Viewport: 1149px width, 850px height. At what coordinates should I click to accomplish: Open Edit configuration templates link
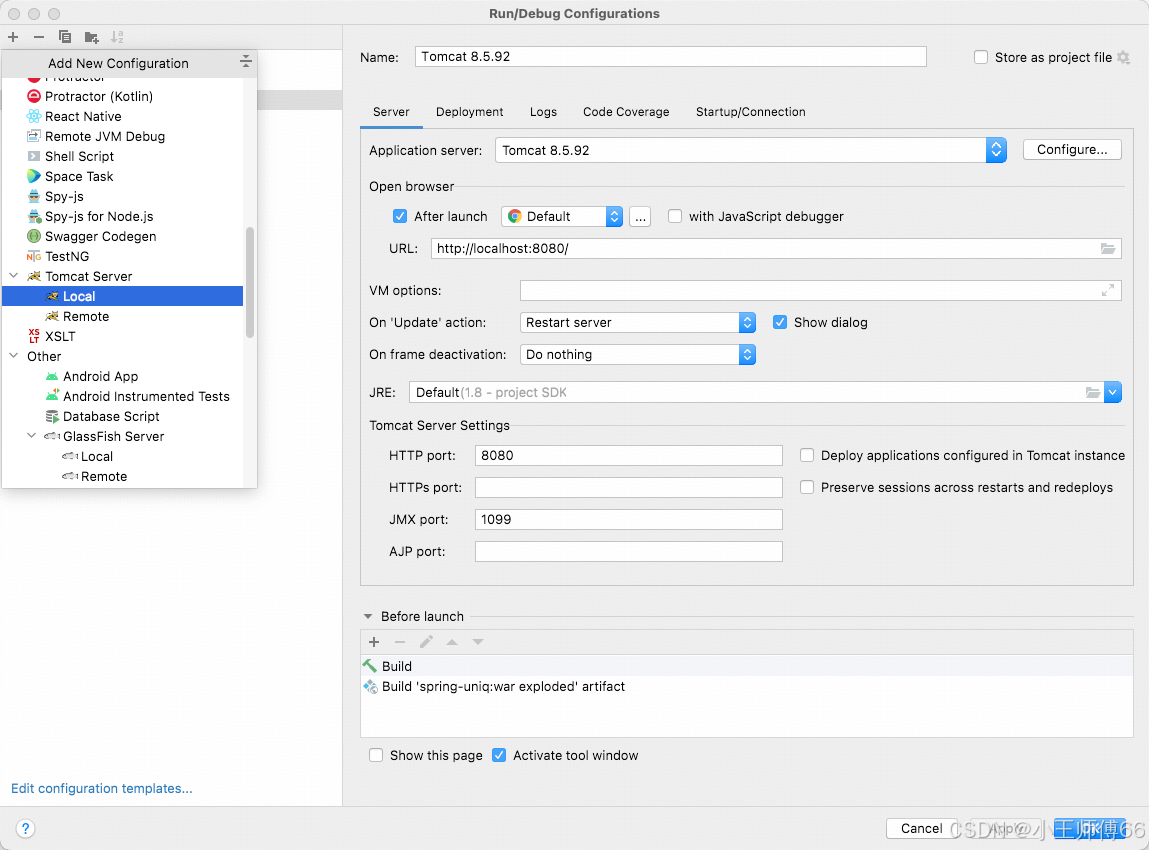(102, 788)
